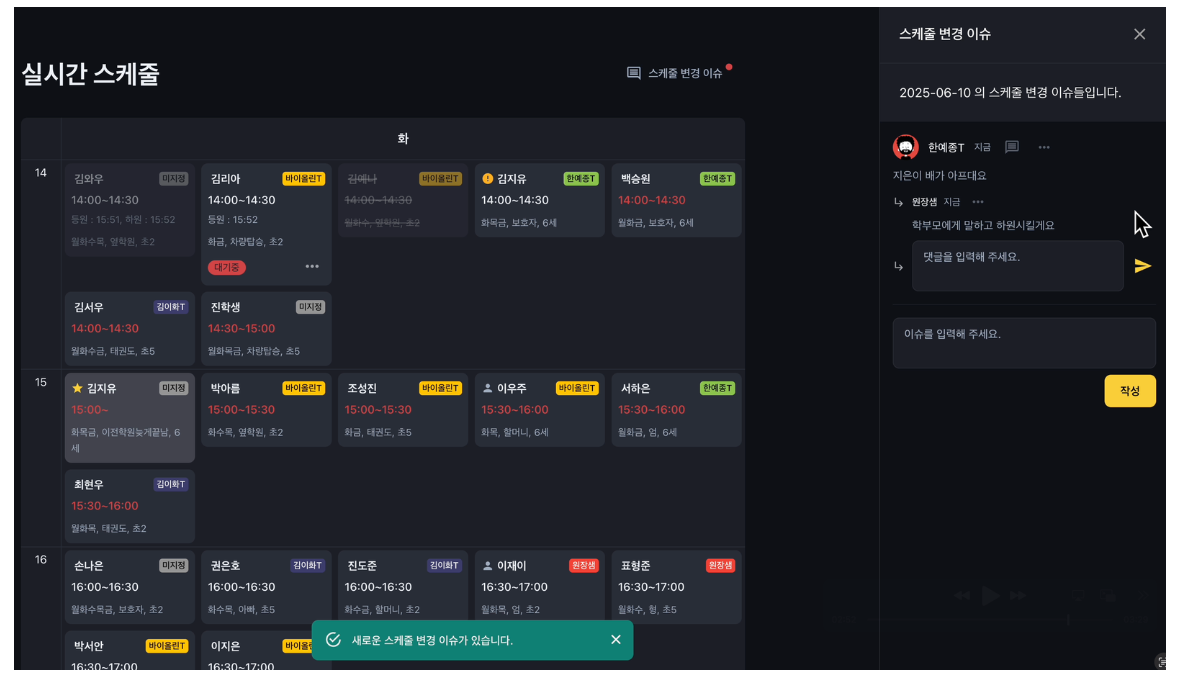
Task: Click the 15:00~ time on 김지유's card
Action: [x=89, y=410]
